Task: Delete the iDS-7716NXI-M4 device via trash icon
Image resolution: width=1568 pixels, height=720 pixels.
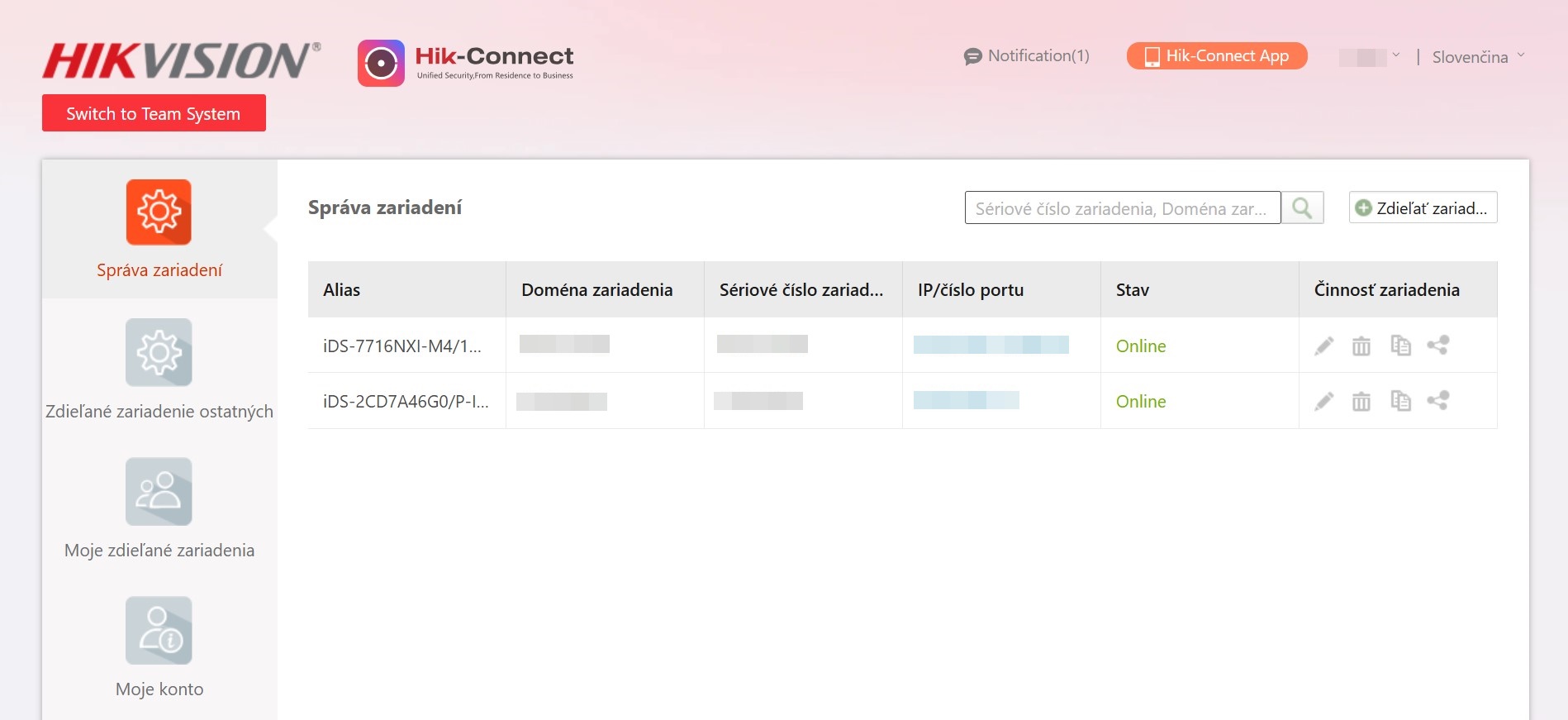Action: click(1361, 346)
